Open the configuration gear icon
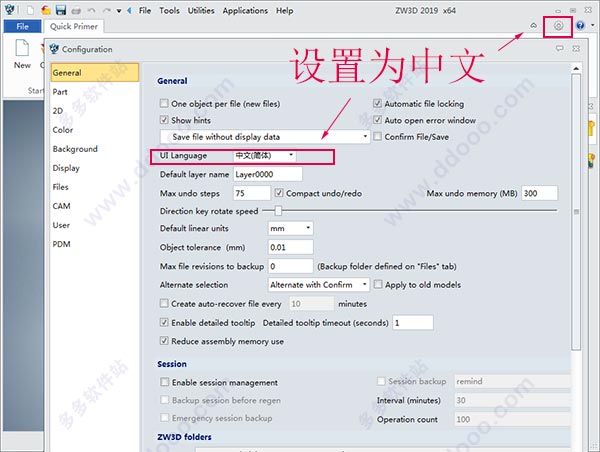600x452 pixels. coord(558,26)
